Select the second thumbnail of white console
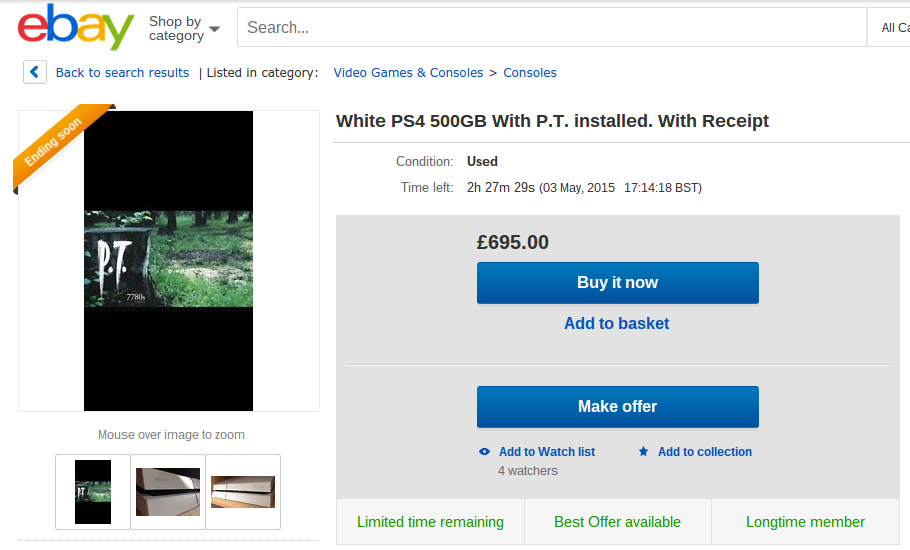Image resolution: width=910 pixels, height=550 pixels. (x=168, y=492)
